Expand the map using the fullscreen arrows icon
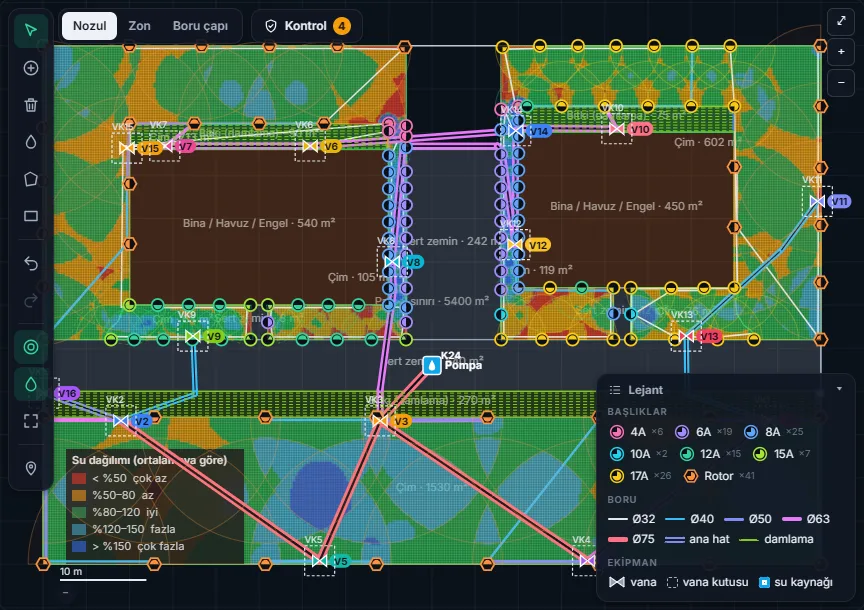Viewport: 864px width, 610px height. point(841,21)
